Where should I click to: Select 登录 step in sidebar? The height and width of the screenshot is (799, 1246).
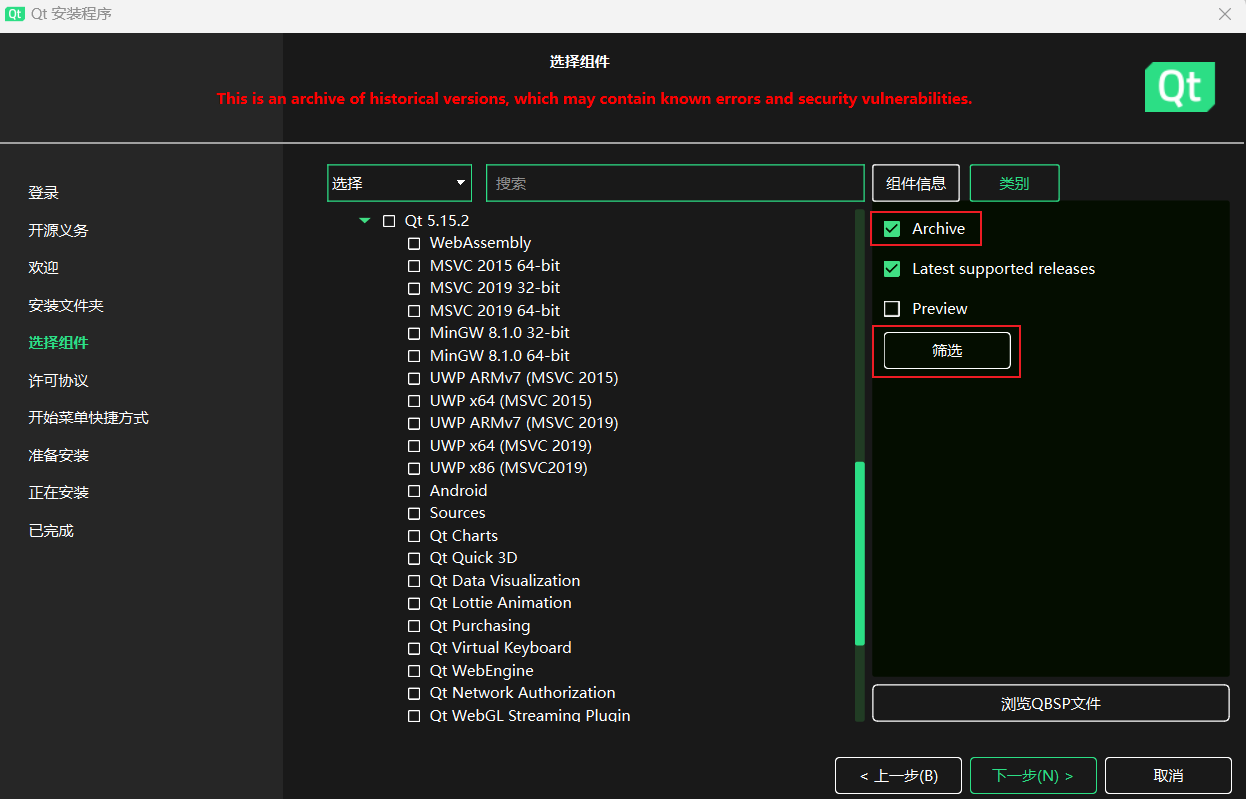[44, 193]
